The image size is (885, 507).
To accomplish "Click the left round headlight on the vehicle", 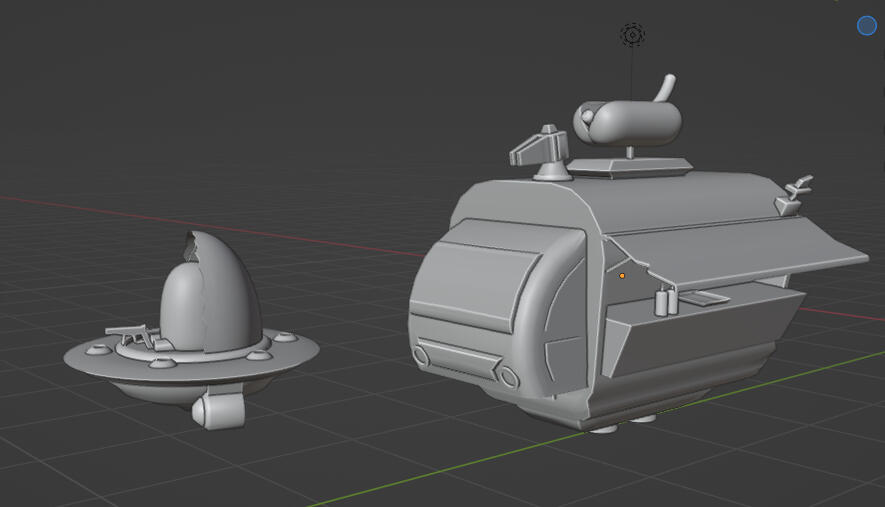I will coord(422,355).
